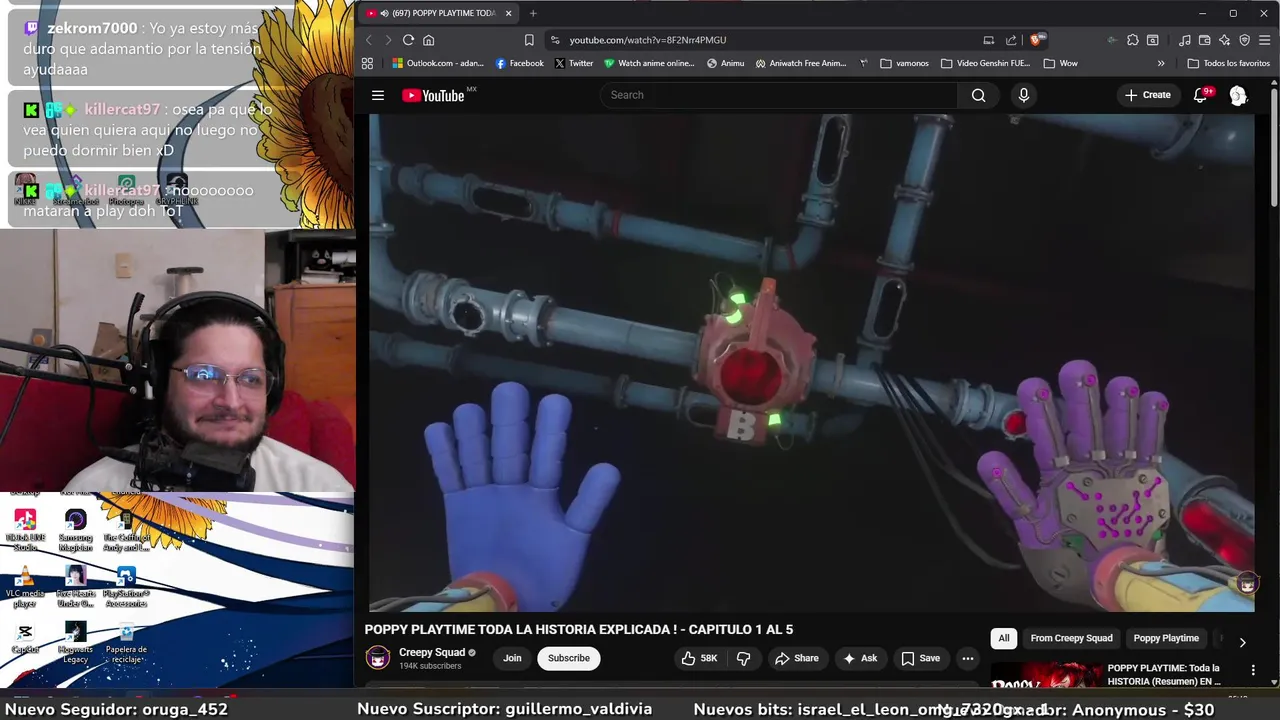Open Facebook bookmark
Image resolution: width=1280 pixels, height=720 pixels.
(519, 63)
